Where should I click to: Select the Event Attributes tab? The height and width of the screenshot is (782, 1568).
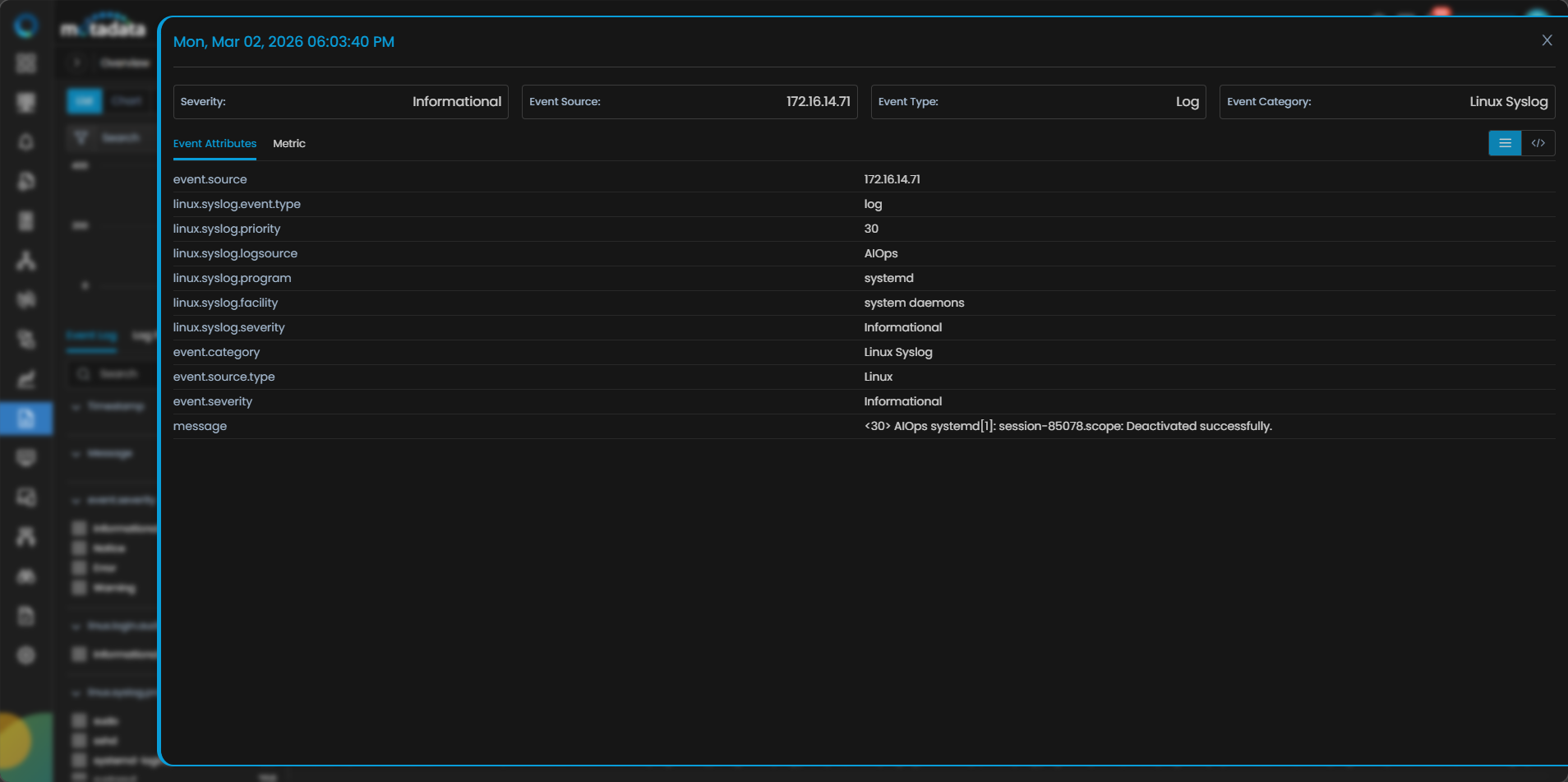coord(214,143)
